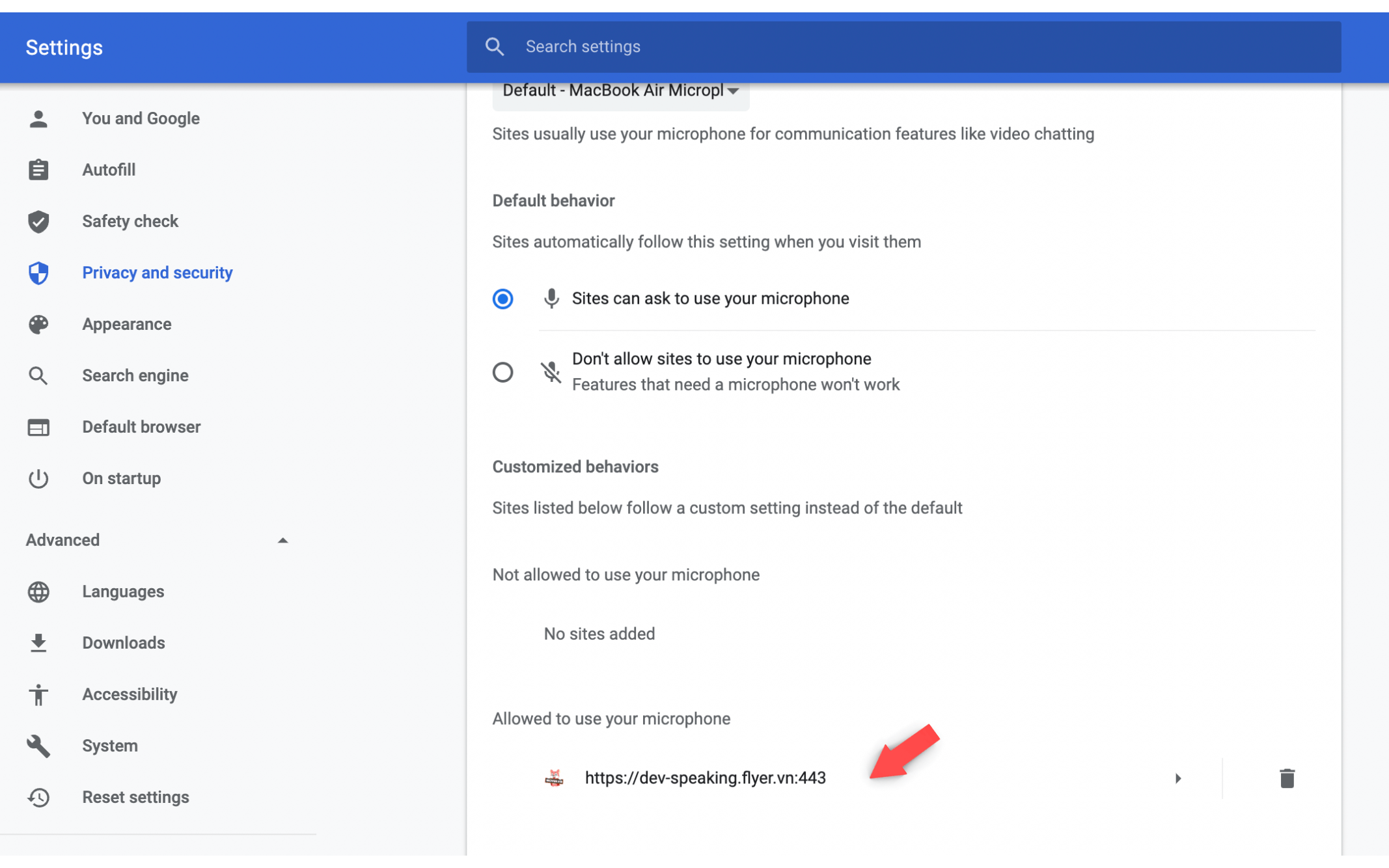Click the https://dev-speaking.flyer.vn:443 site entry

pyautogui.click(x=705, y=778)
